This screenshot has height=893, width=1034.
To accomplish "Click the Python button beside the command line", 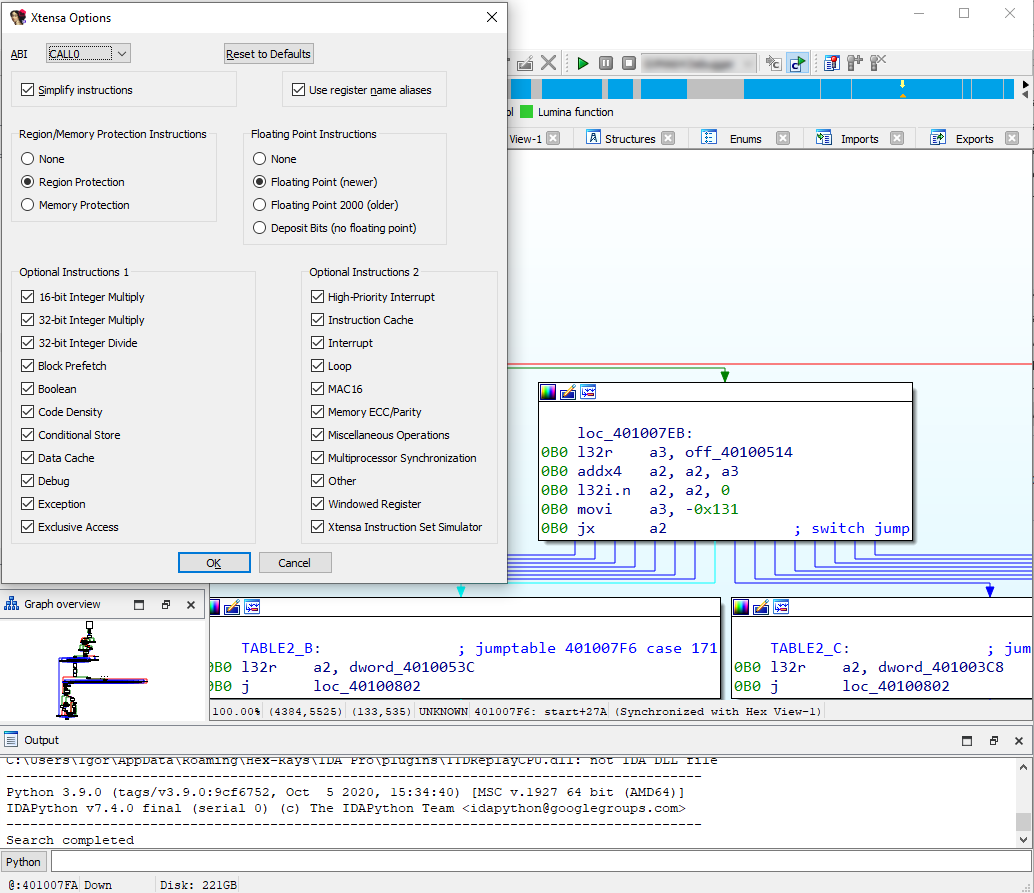I will 24,862.
